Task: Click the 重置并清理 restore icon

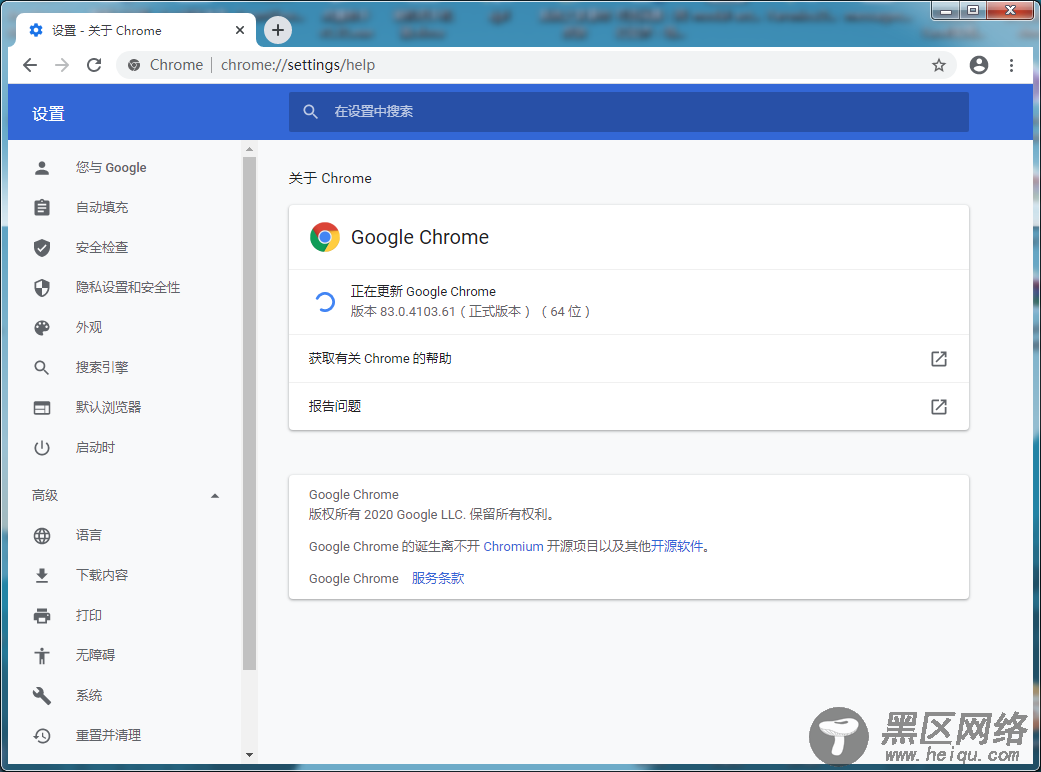Action: 42,735
